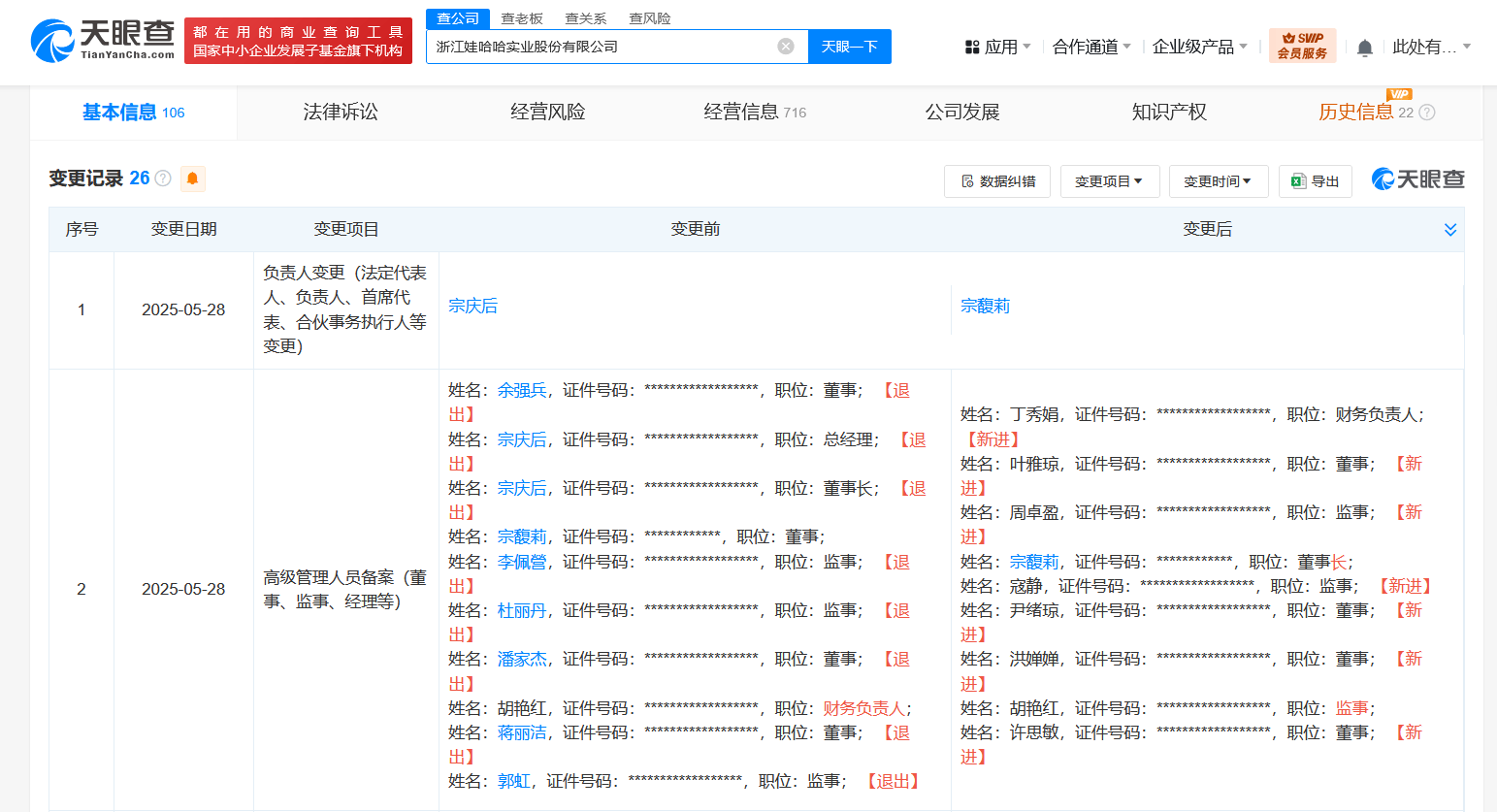Clear the search box with X icon
Viewport: 1497px width, 812px height.
pos(786,47)
